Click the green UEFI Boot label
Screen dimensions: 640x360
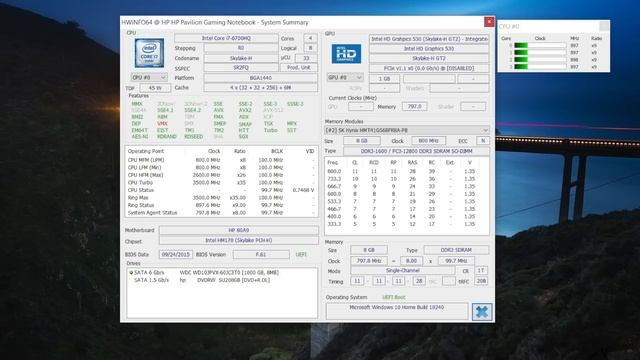coord(393,297)
